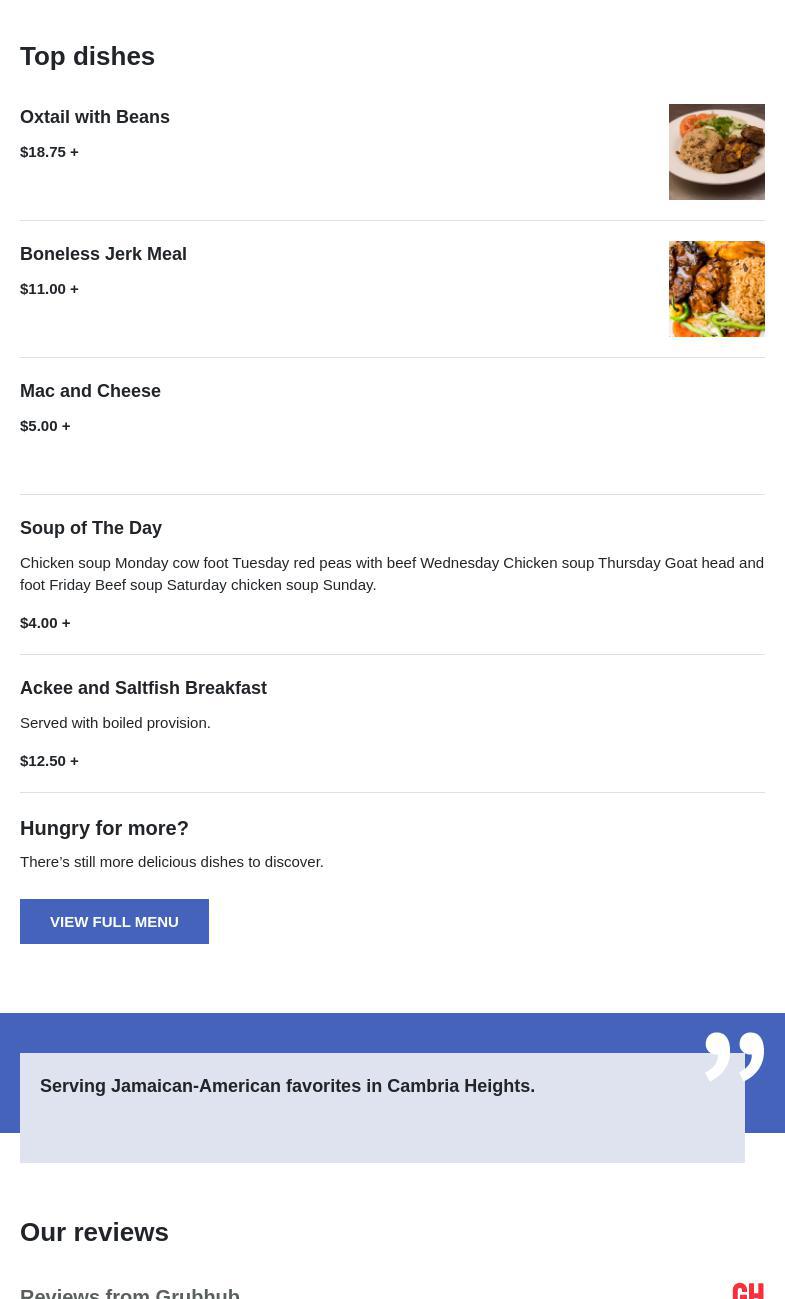Click the Soup of The Day description text

click(391, 573)
